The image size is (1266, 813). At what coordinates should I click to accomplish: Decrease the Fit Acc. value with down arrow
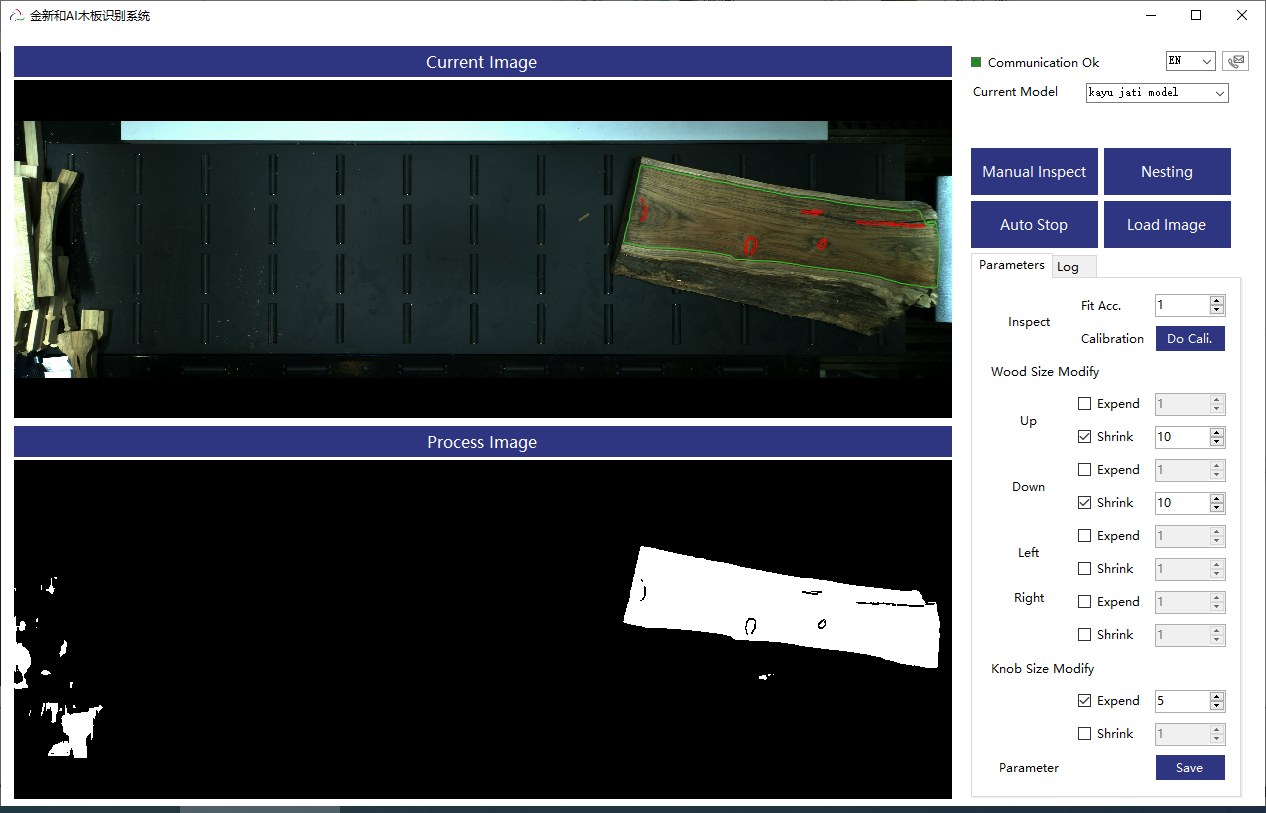point(1217,310)
